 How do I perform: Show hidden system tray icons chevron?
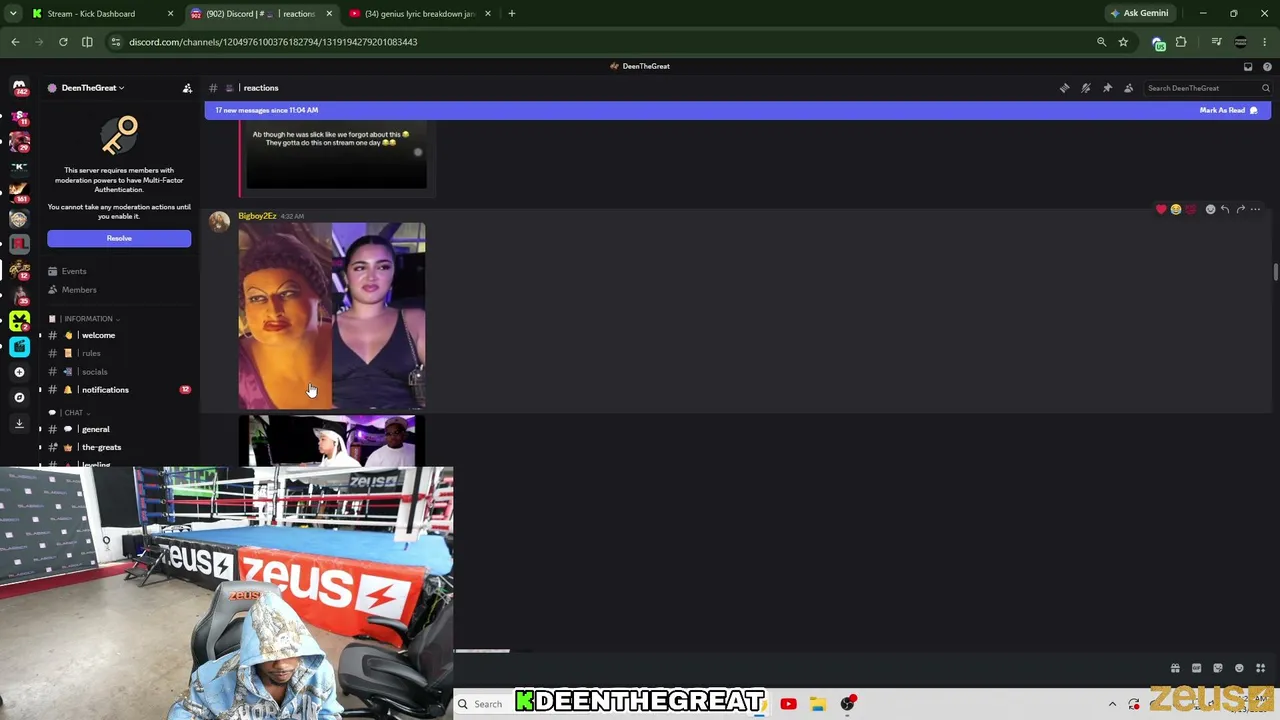pyautogui.click(x=1112, y=704)
